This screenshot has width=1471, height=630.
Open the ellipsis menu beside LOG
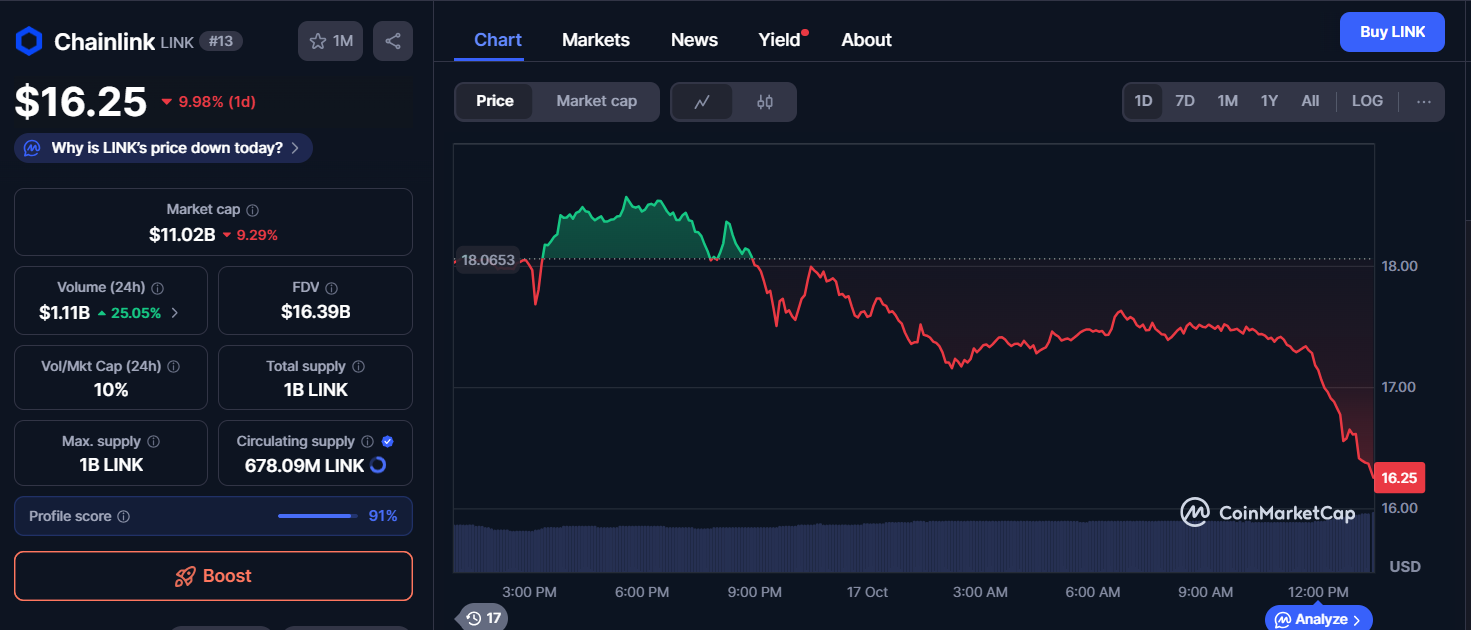click(x=1424, y=101)
